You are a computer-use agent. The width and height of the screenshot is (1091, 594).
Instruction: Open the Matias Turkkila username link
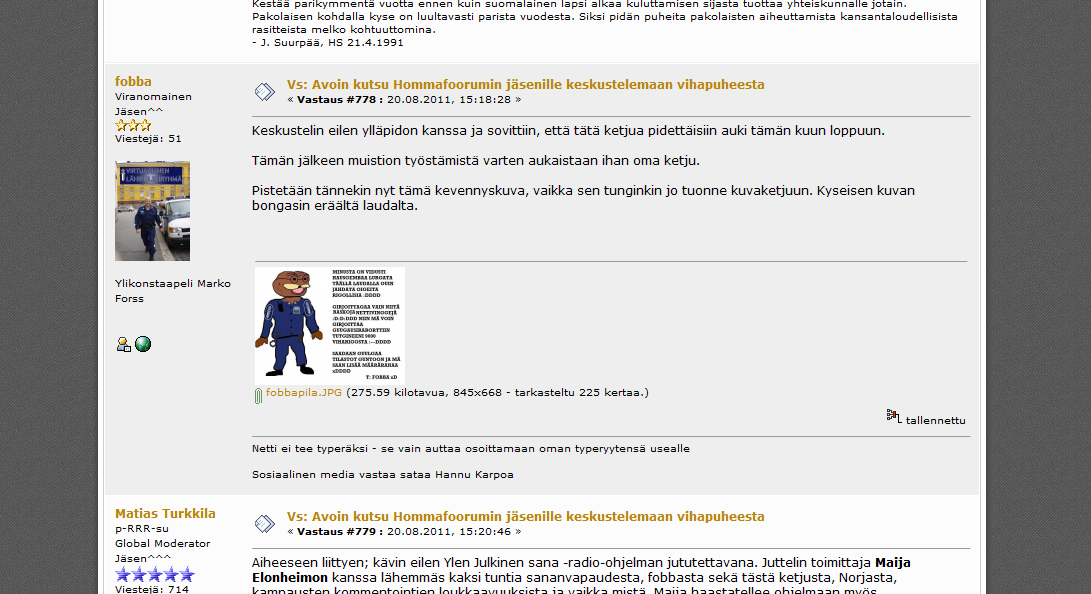[x=165, y=513]
